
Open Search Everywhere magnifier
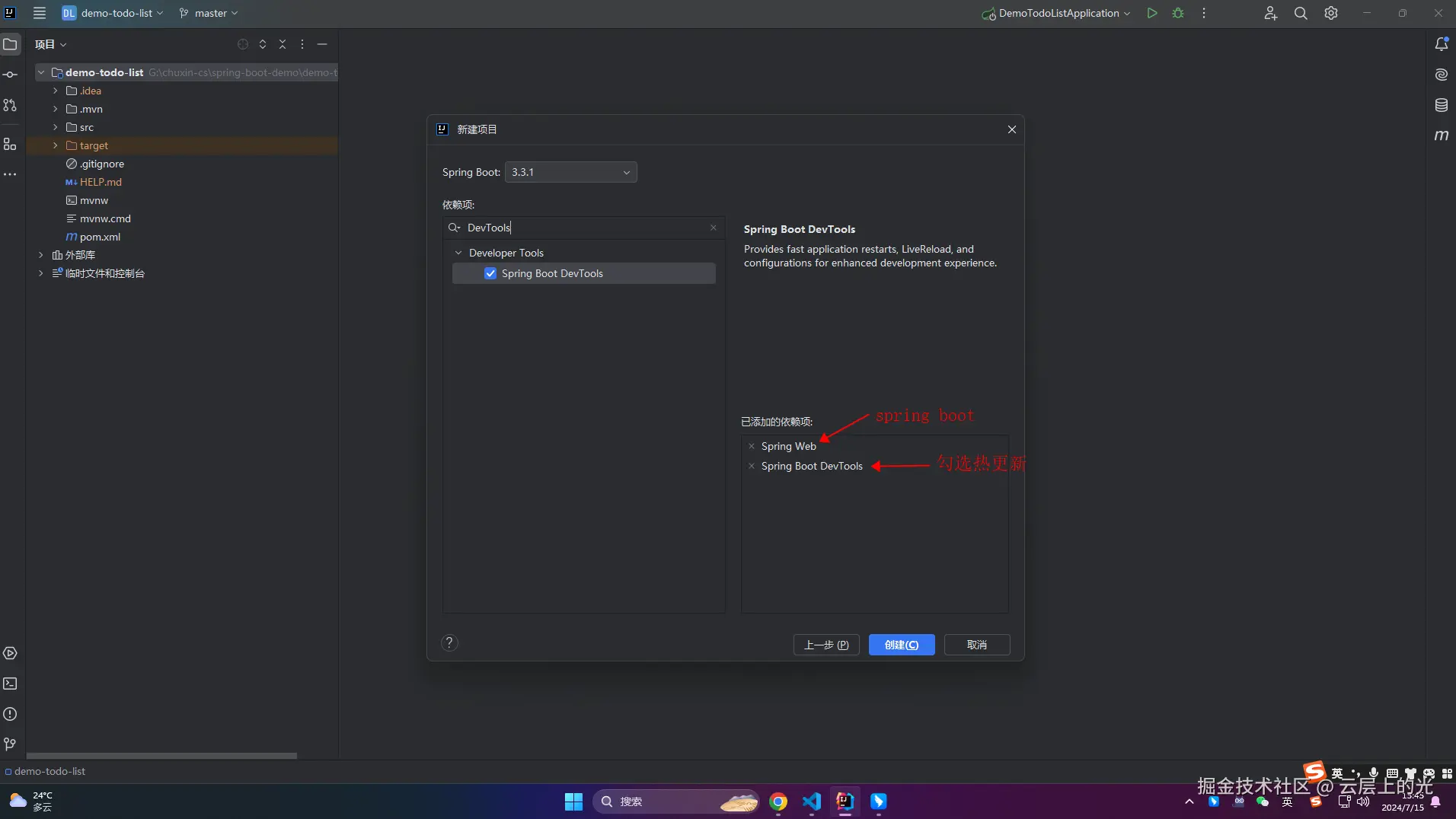(1301, 13)
